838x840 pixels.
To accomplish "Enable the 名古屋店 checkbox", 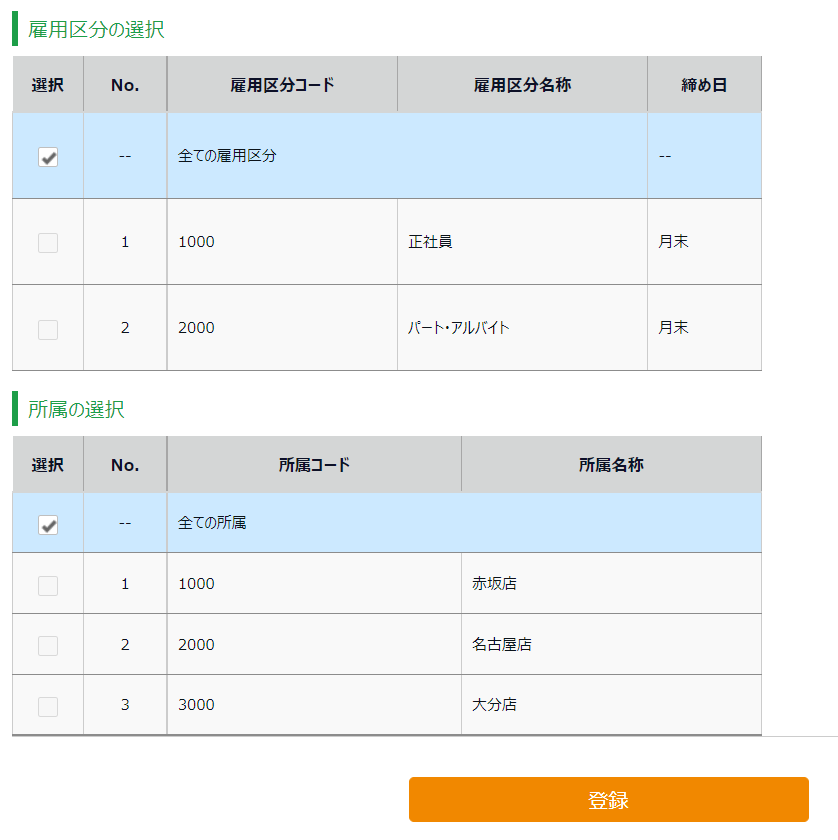I will pyautogui.click(x=48, y=646).
